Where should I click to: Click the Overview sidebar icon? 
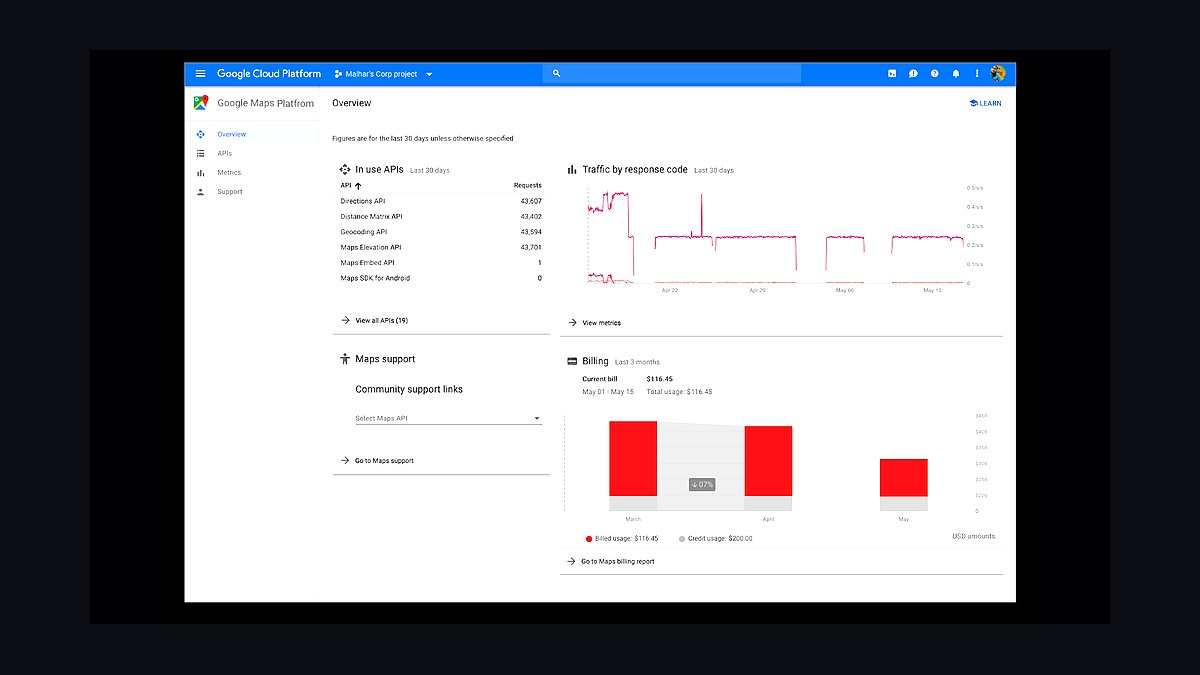pos(201,134)
